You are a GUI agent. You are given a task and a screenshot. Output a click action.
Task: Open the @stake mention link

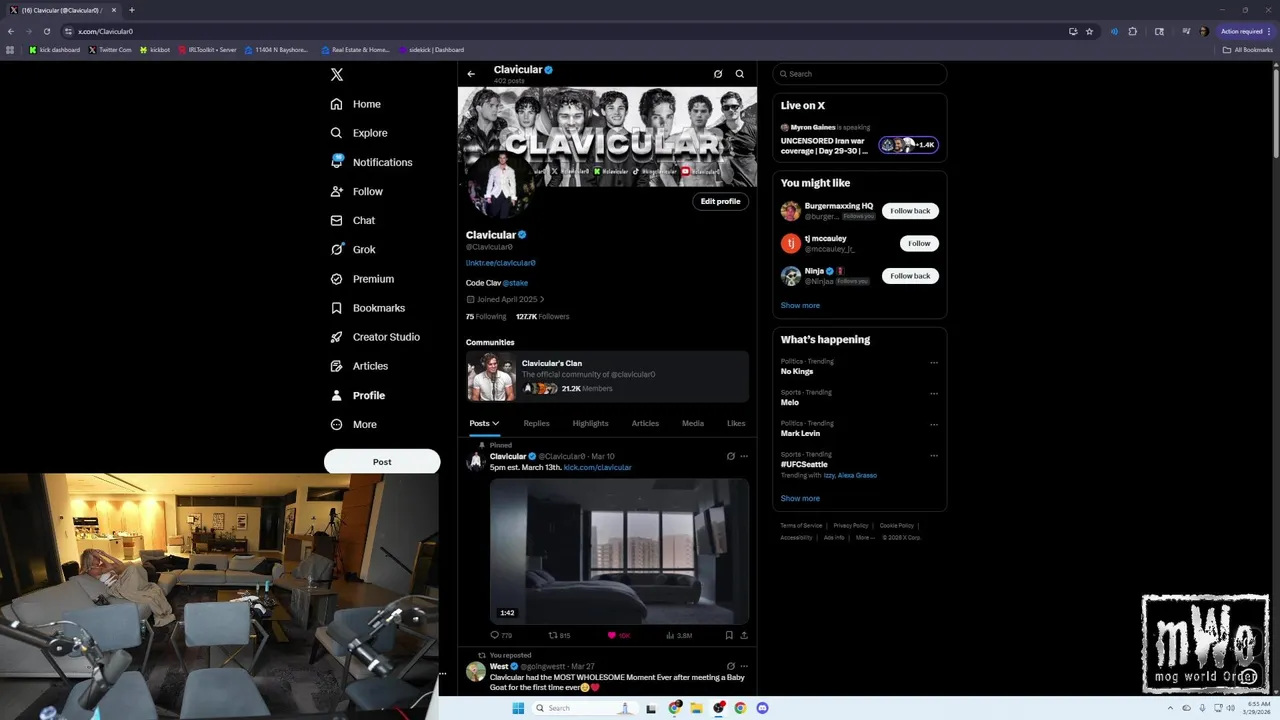515,283
